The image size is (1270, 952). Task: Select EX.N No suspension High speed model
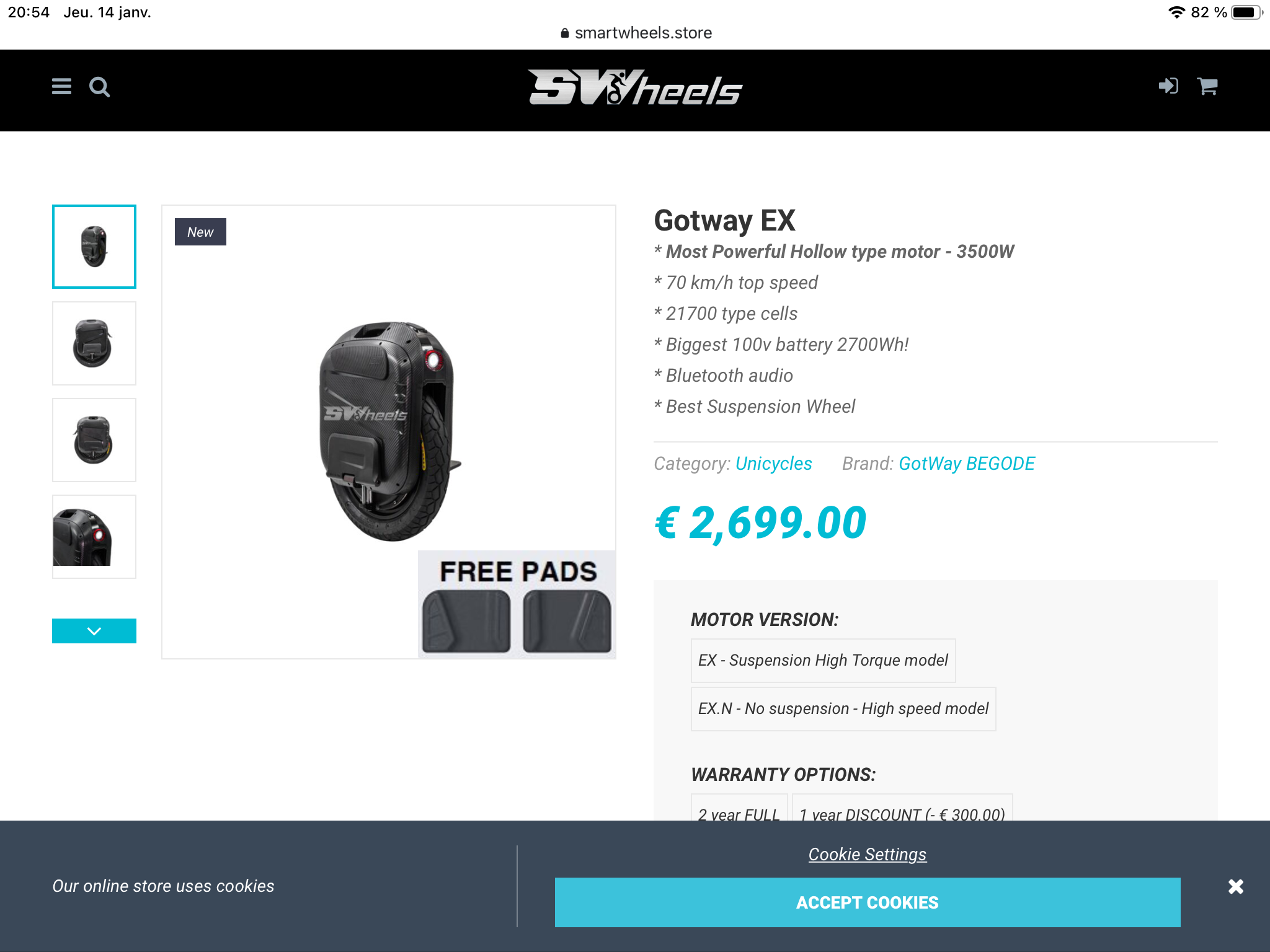(843, 708)
